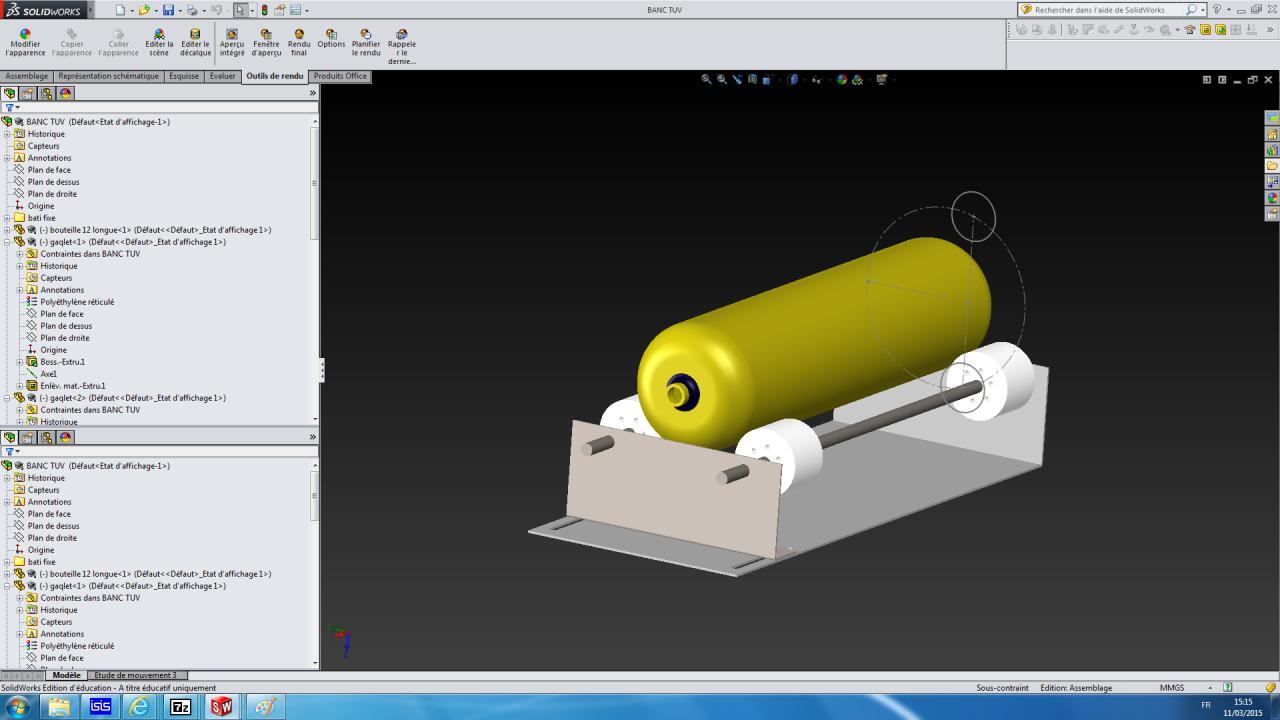The width and height of the screenshot is (1280, 720).
Task: Click the Open file folder icon
Action: point(144,10)
